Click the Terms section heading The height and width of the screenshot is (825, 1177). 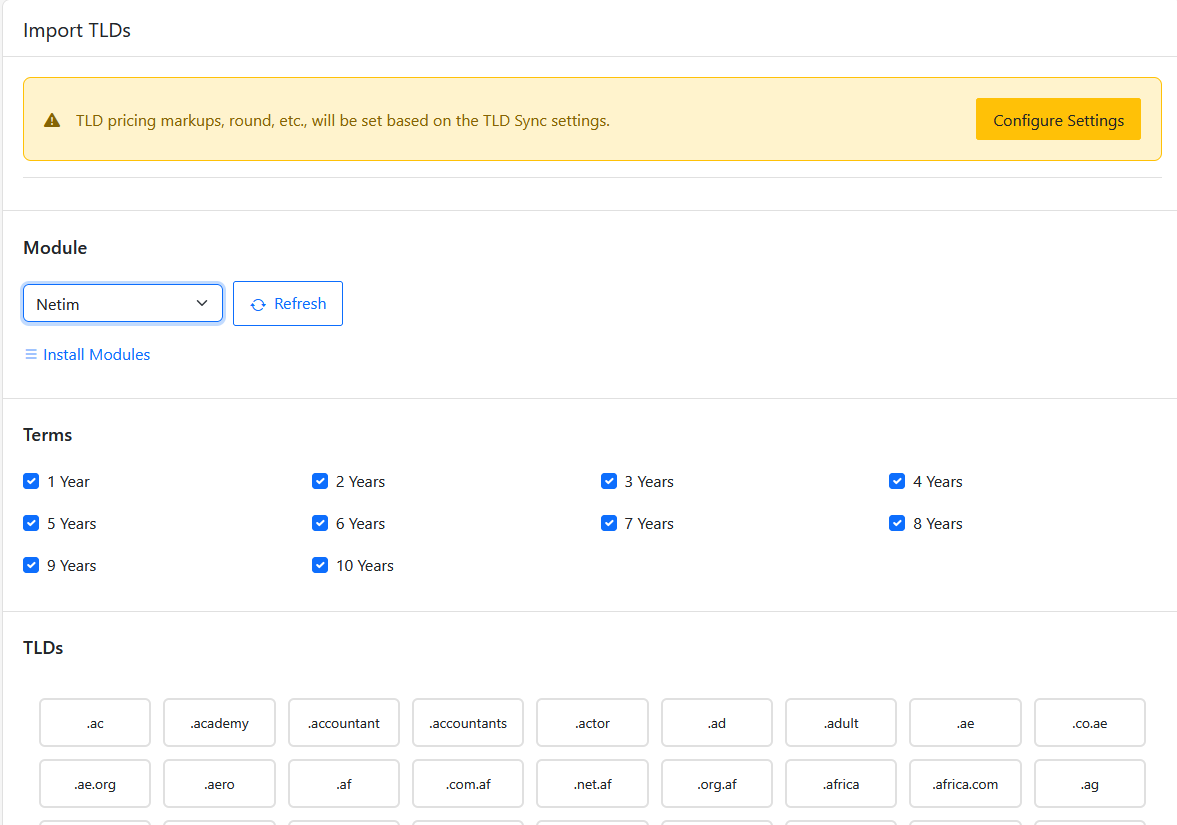pos(47,435)
